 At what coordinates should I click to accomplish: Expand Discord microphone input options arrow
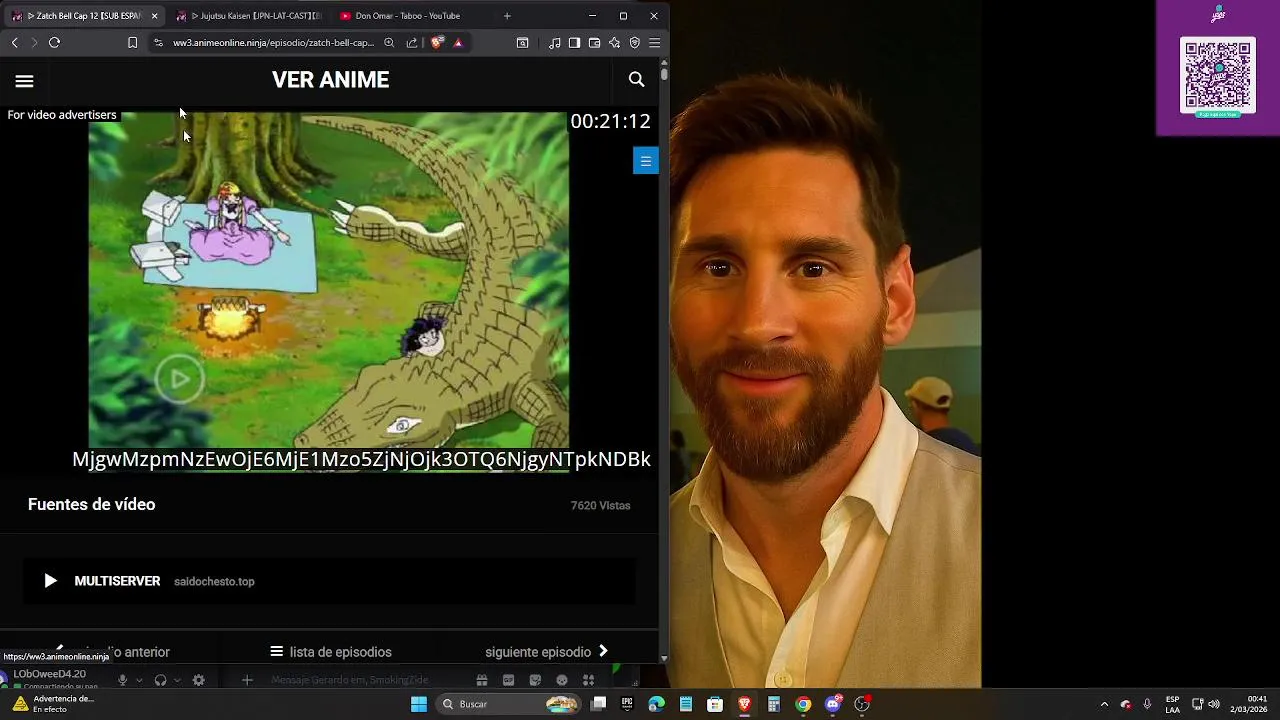point(137,680)
